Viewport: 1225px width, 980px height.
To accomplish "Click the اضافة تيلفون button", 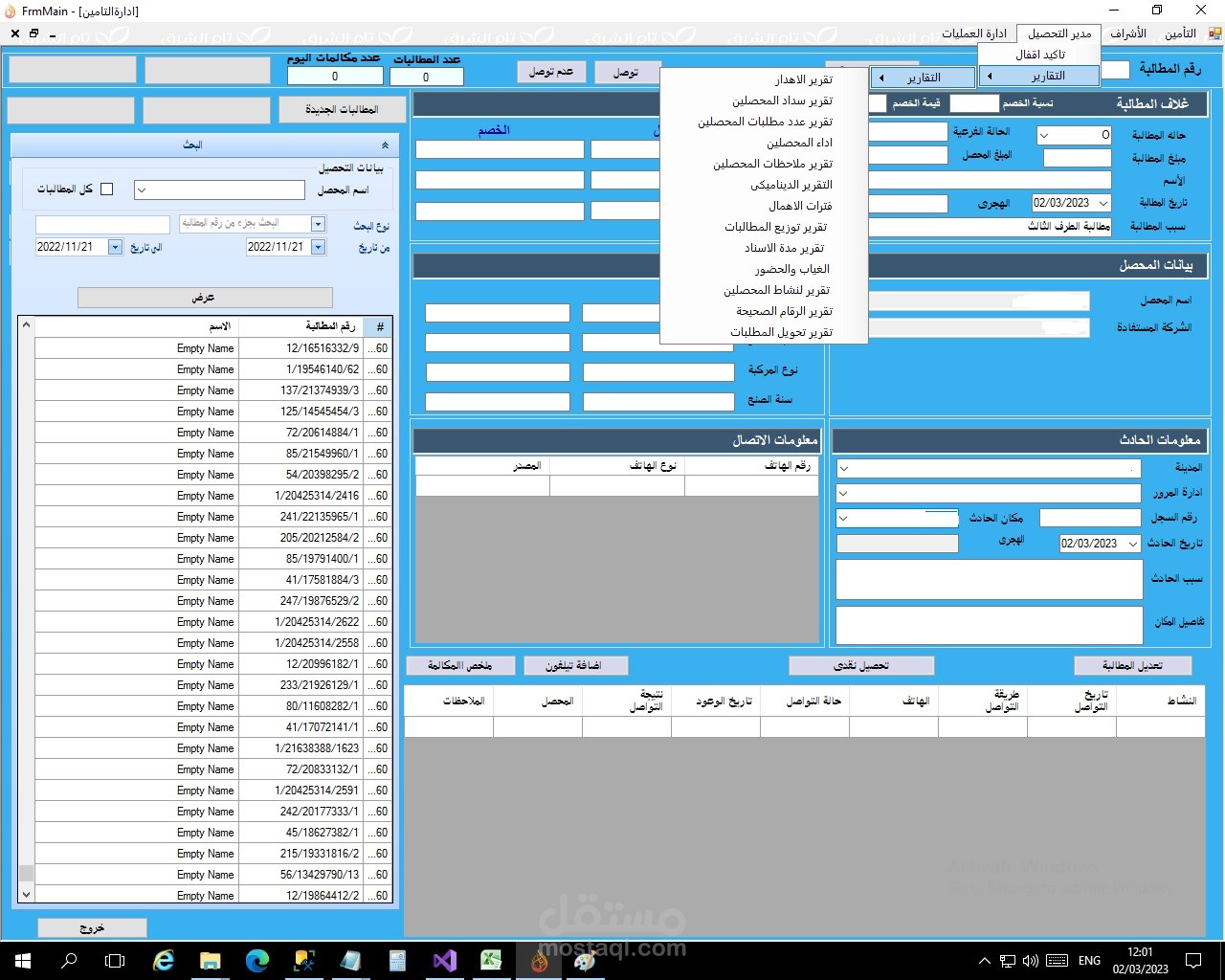I will pos(574,665).
